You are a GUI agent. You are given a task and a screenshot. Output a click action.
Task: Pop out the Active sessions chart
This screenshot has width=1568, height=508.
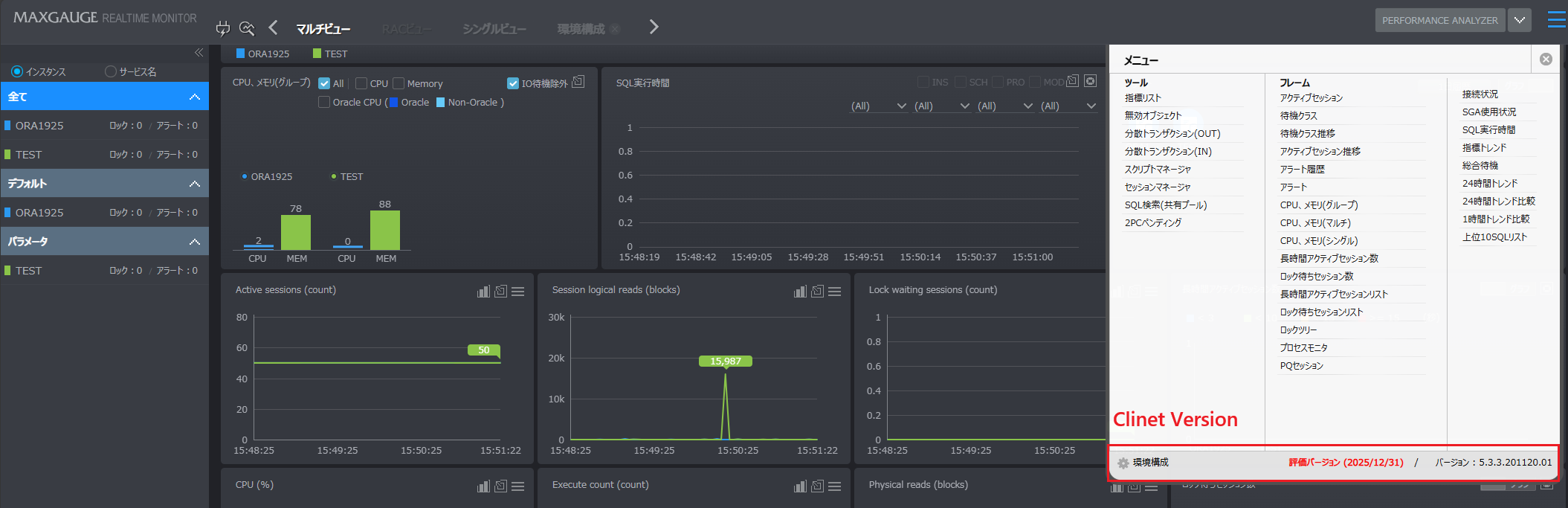[x=500, y=292]
